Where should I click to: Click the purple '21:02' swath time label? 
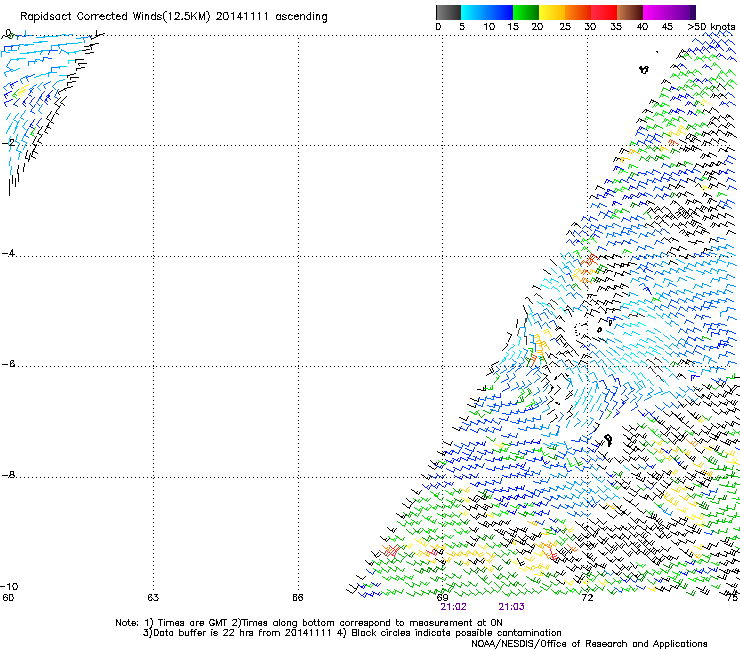pos(454,607)
